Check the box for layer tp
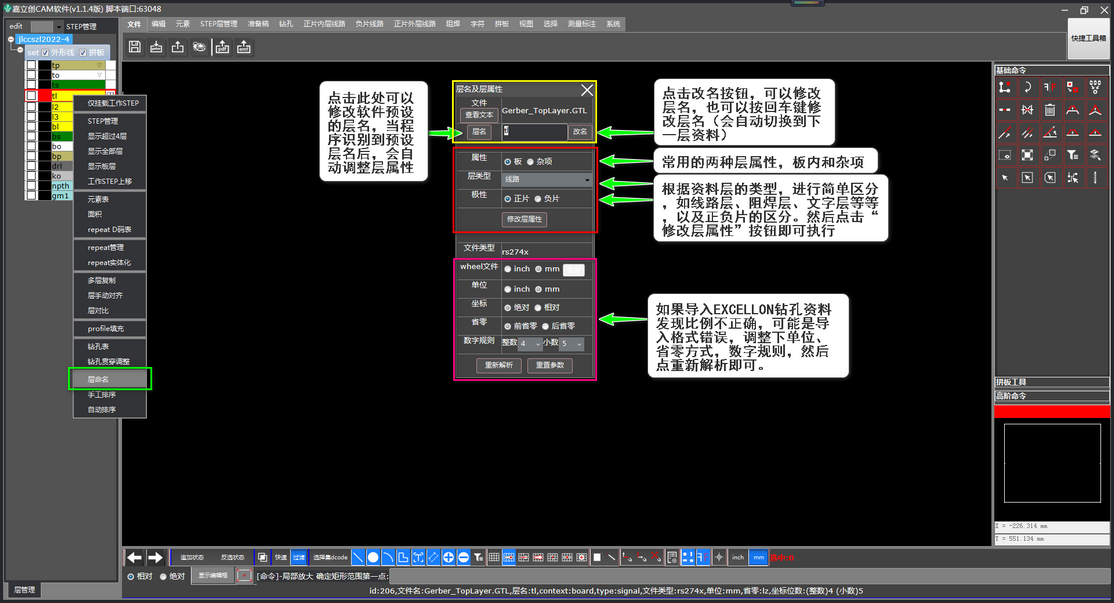Viewport: 1114px width, 603px height. click(x=31, y=65)
